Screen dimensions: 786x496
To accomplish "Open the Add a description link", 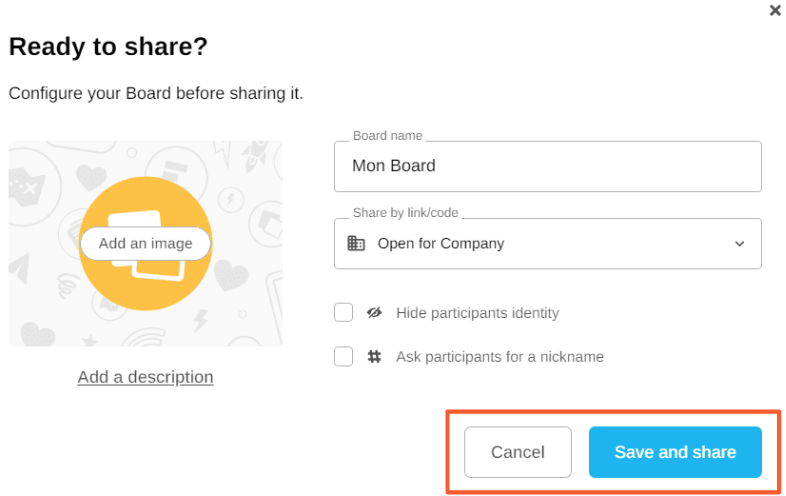I will tap(145, 377).
